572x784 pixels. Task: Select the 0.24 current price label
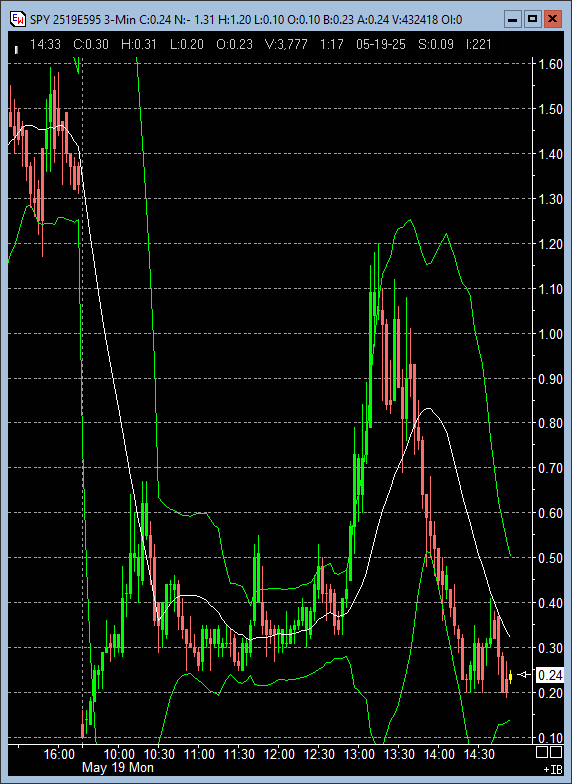[x=550, y=675]
